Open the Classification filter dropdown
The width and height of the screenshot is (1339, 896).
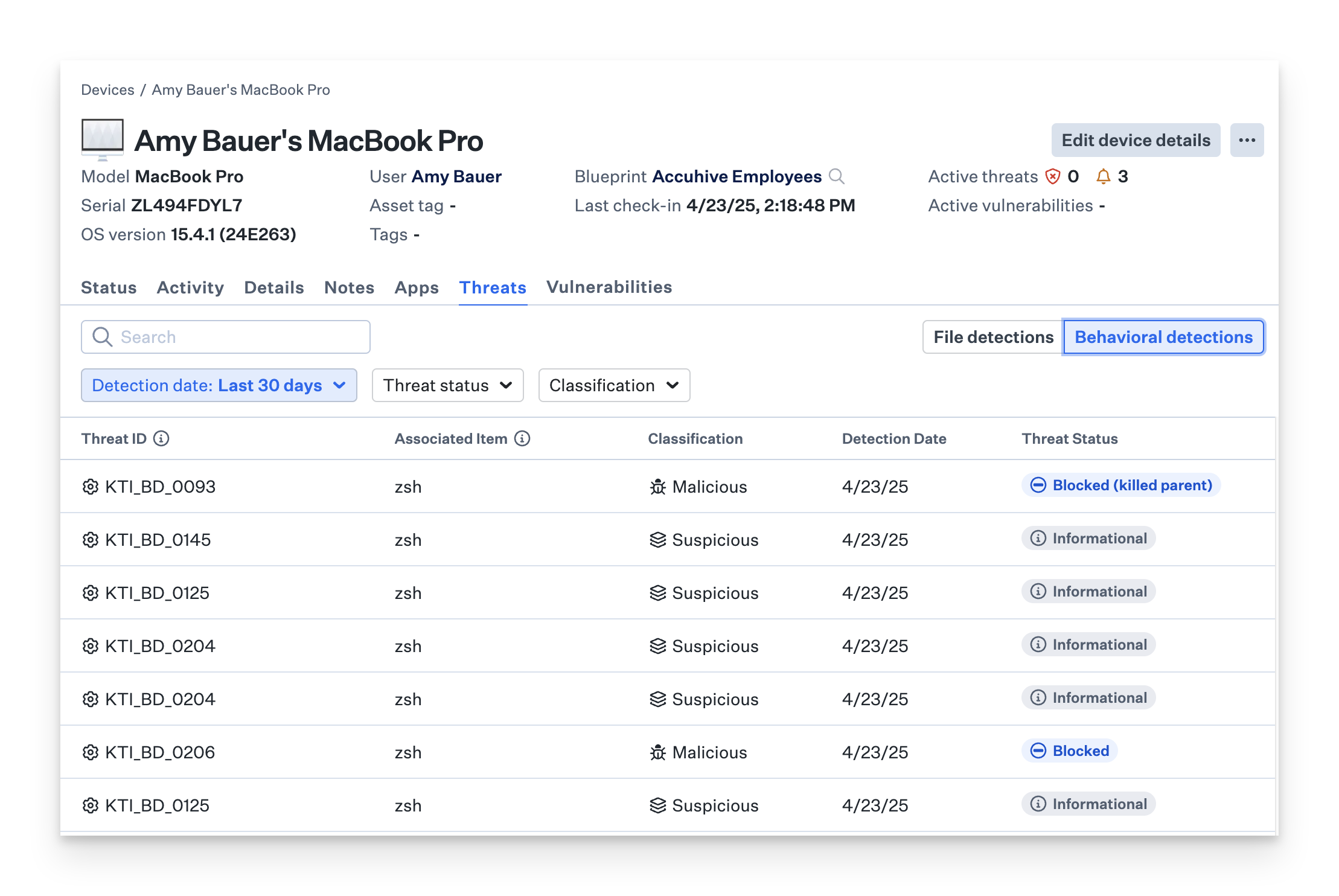[614, 385]
